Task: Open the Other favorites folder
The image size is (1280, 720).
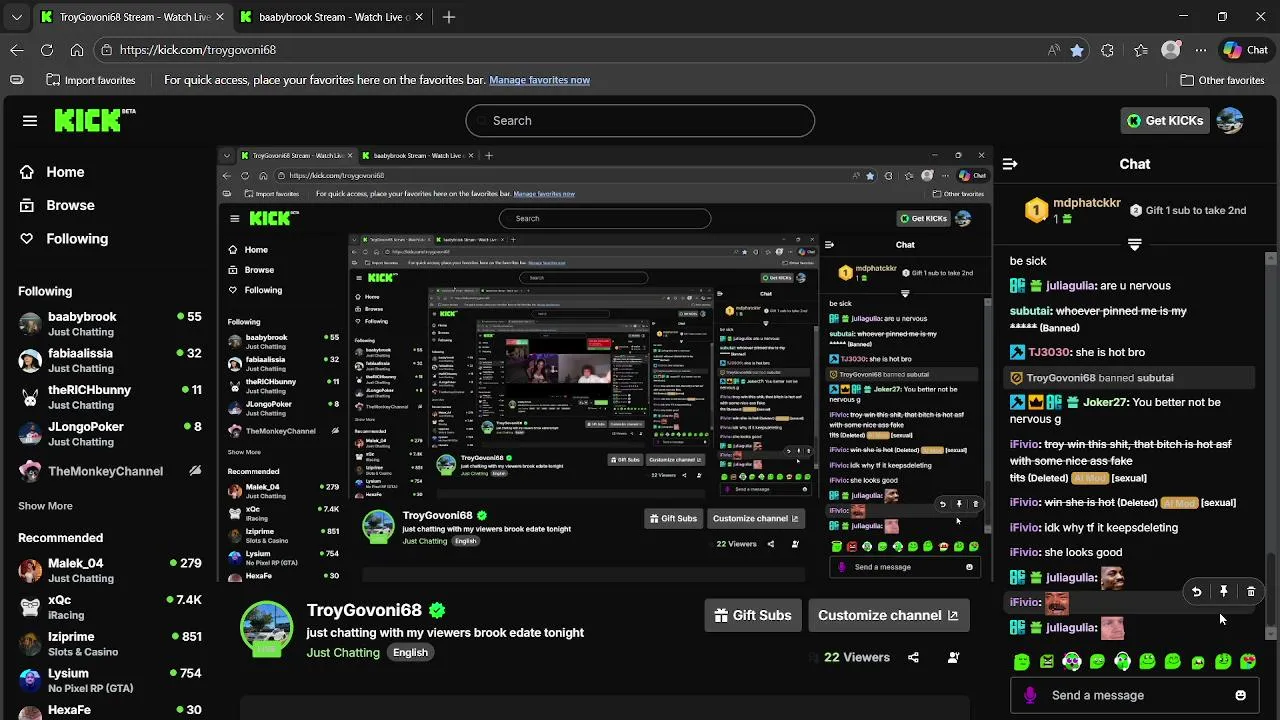Action: coord(1222,80)
